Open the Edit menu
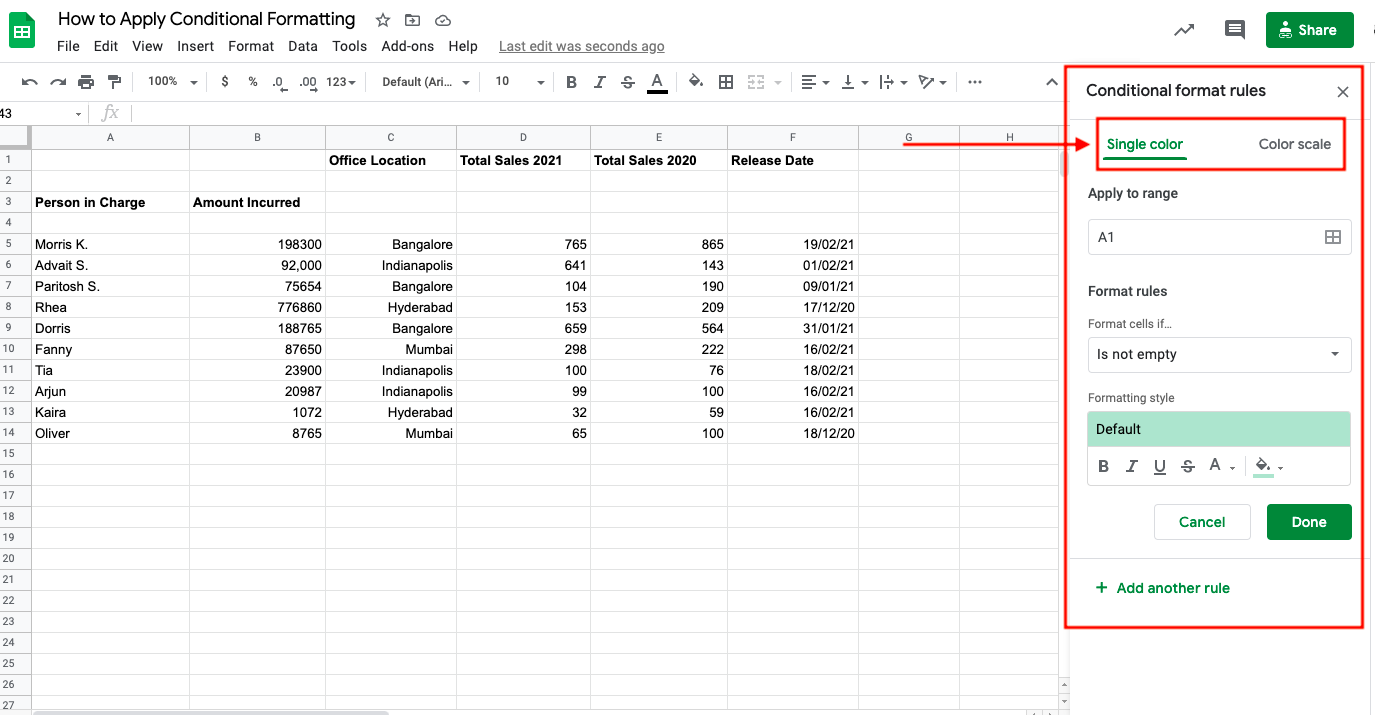 pyautogui.click(x=106, y=46)
